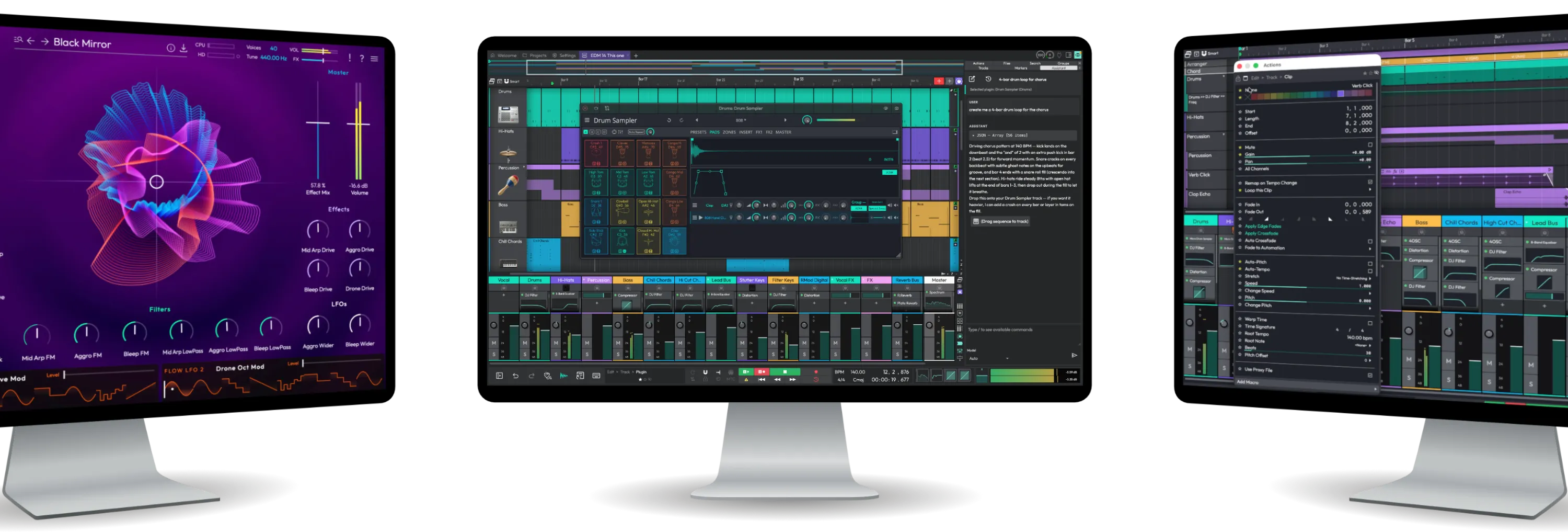Viewport: 1568px width, 532px height.
Task: Switch to MASTER tab in Drum Sampler
Action: click(783, 132)
